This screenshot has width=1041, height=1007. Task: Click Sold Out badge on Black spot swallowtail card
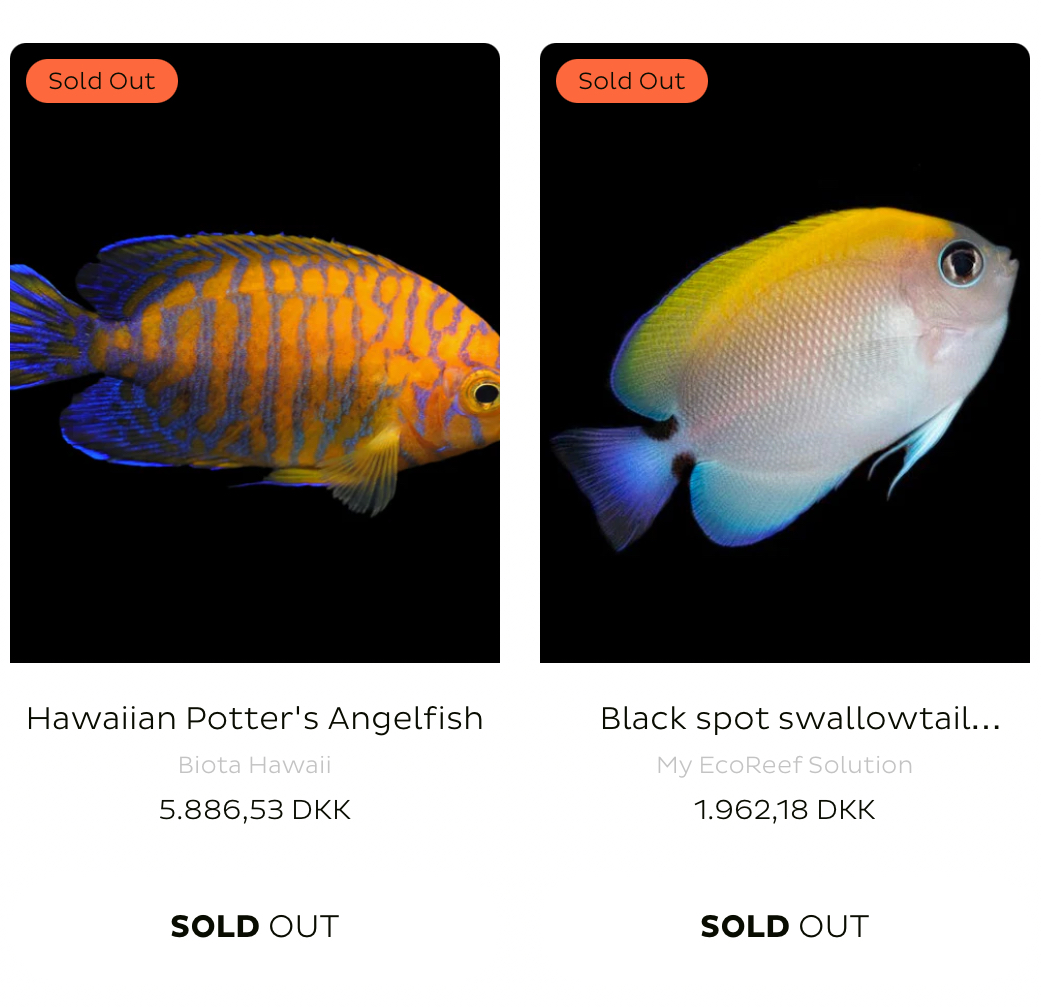point(632,81)
